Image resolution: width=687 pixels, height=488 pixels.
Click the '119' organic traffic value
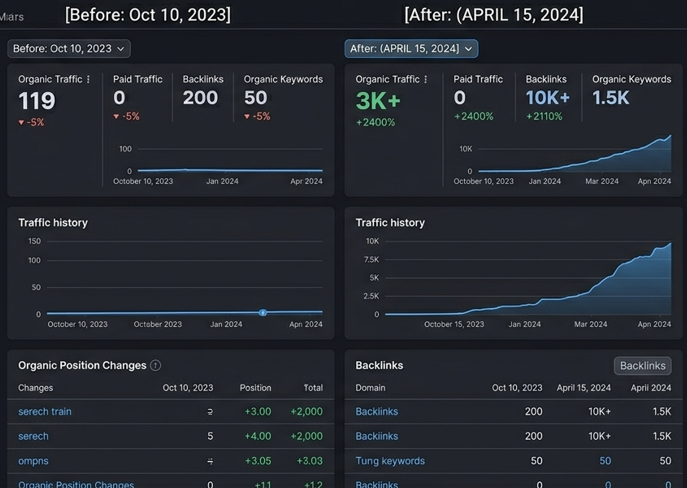click(x=37, y=101)
